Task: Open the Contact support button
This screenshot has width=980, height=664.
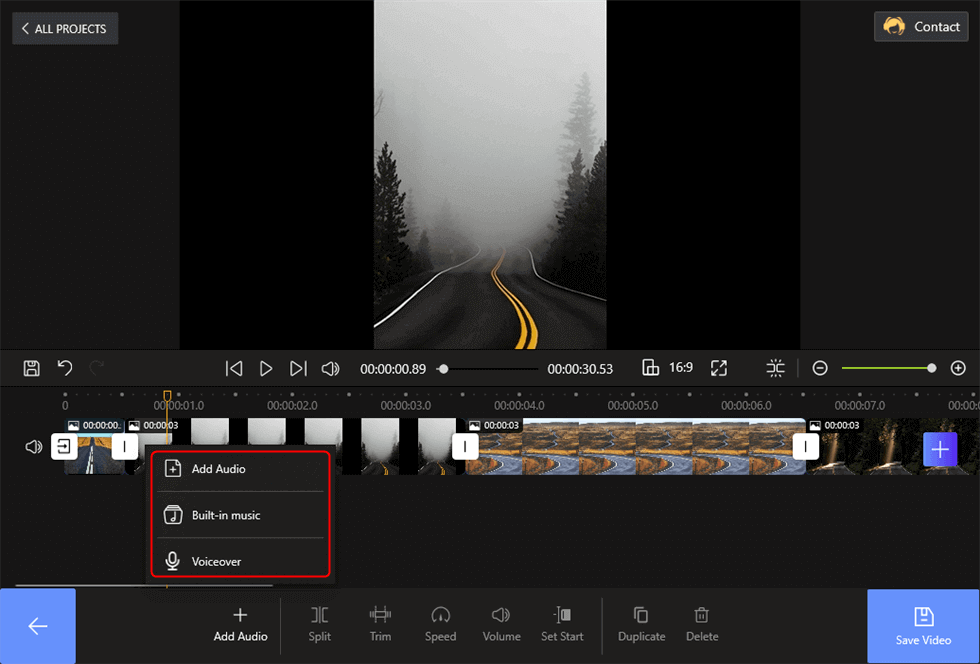Action: coord(921,27)
